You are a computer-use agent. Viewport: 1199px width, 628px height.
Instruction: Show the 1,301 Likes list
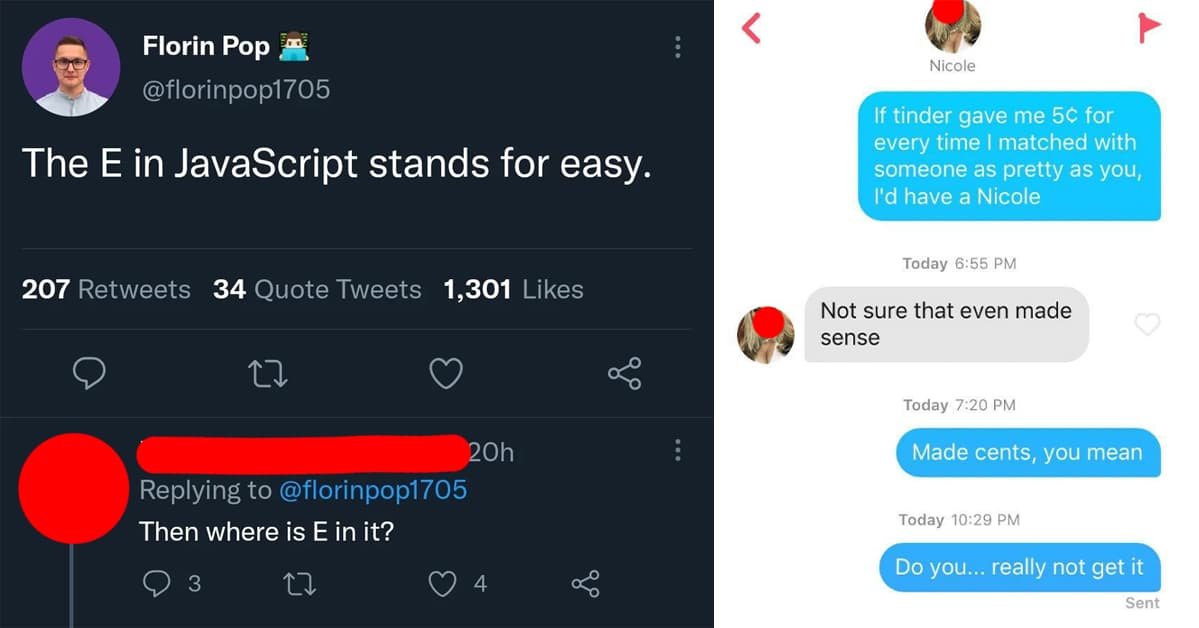tap(513, 289)
